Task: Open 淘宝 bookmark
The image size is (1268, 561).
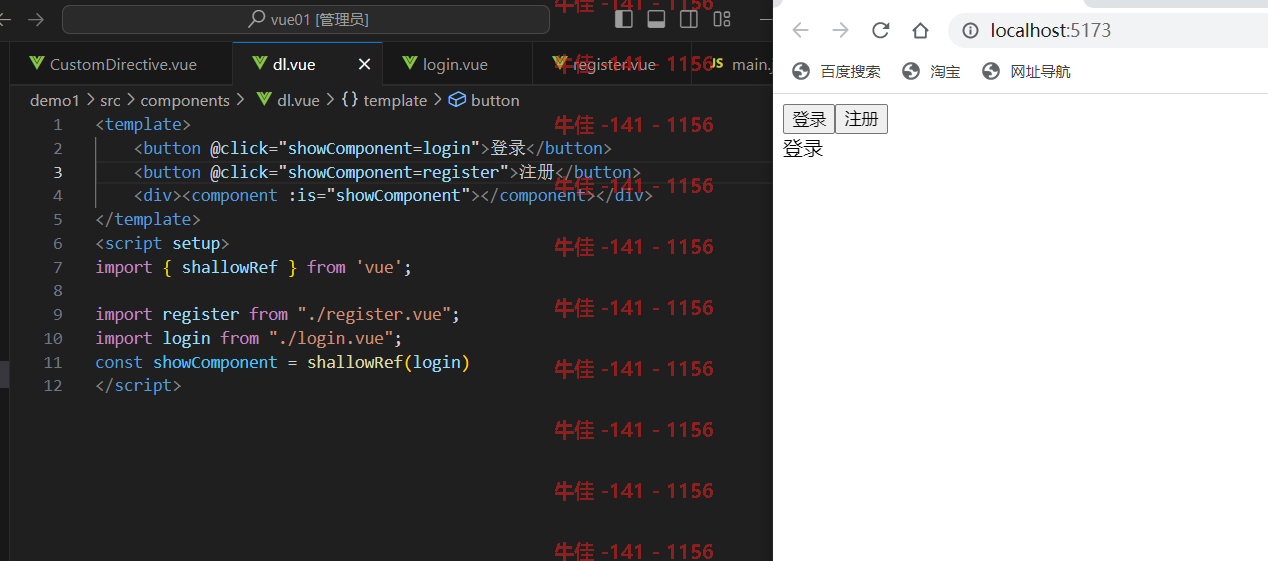Action: tap(931, 71)
